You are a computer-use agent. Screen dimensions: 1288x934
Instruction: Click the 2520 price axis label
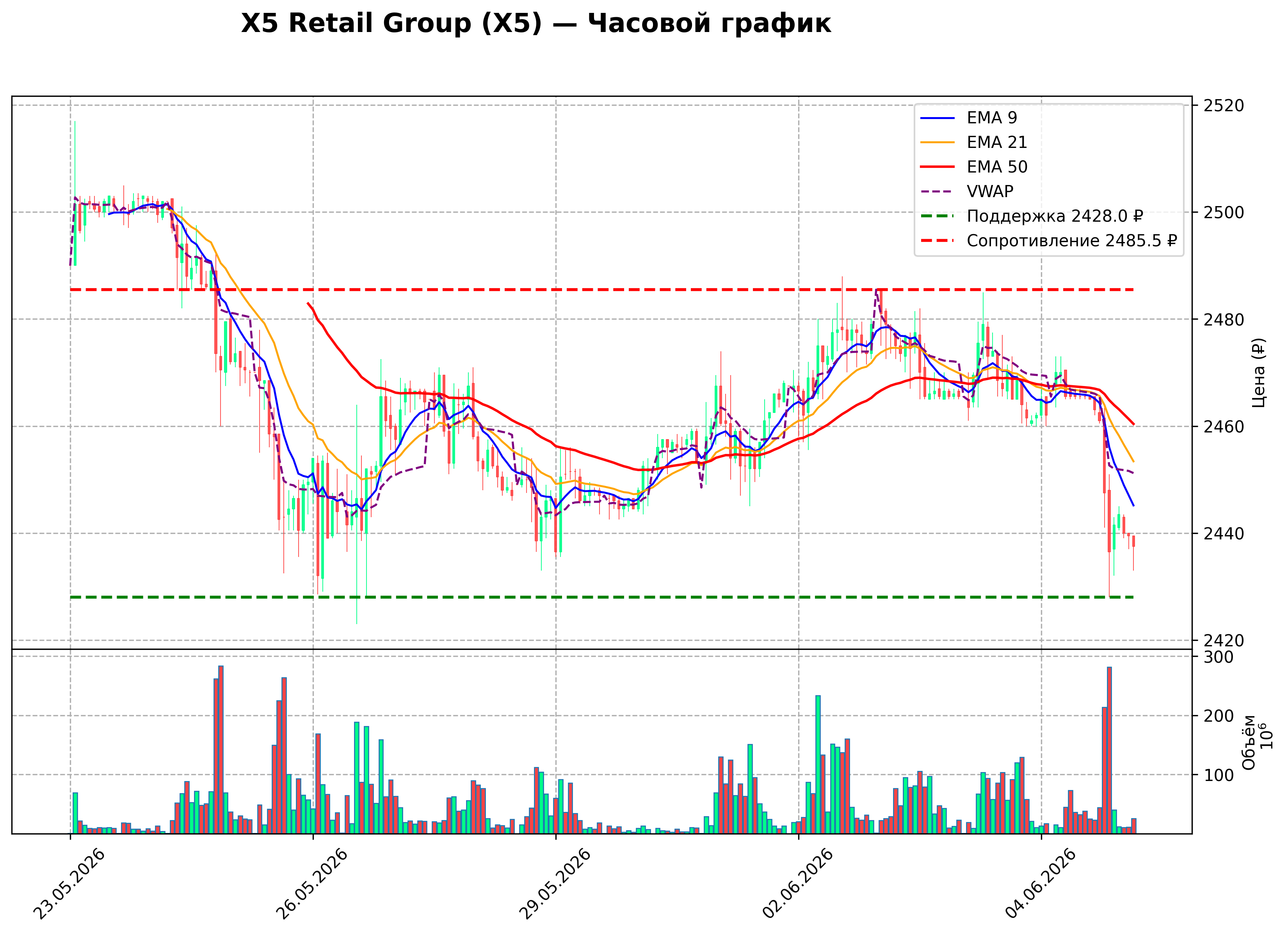click(1223, 106)
